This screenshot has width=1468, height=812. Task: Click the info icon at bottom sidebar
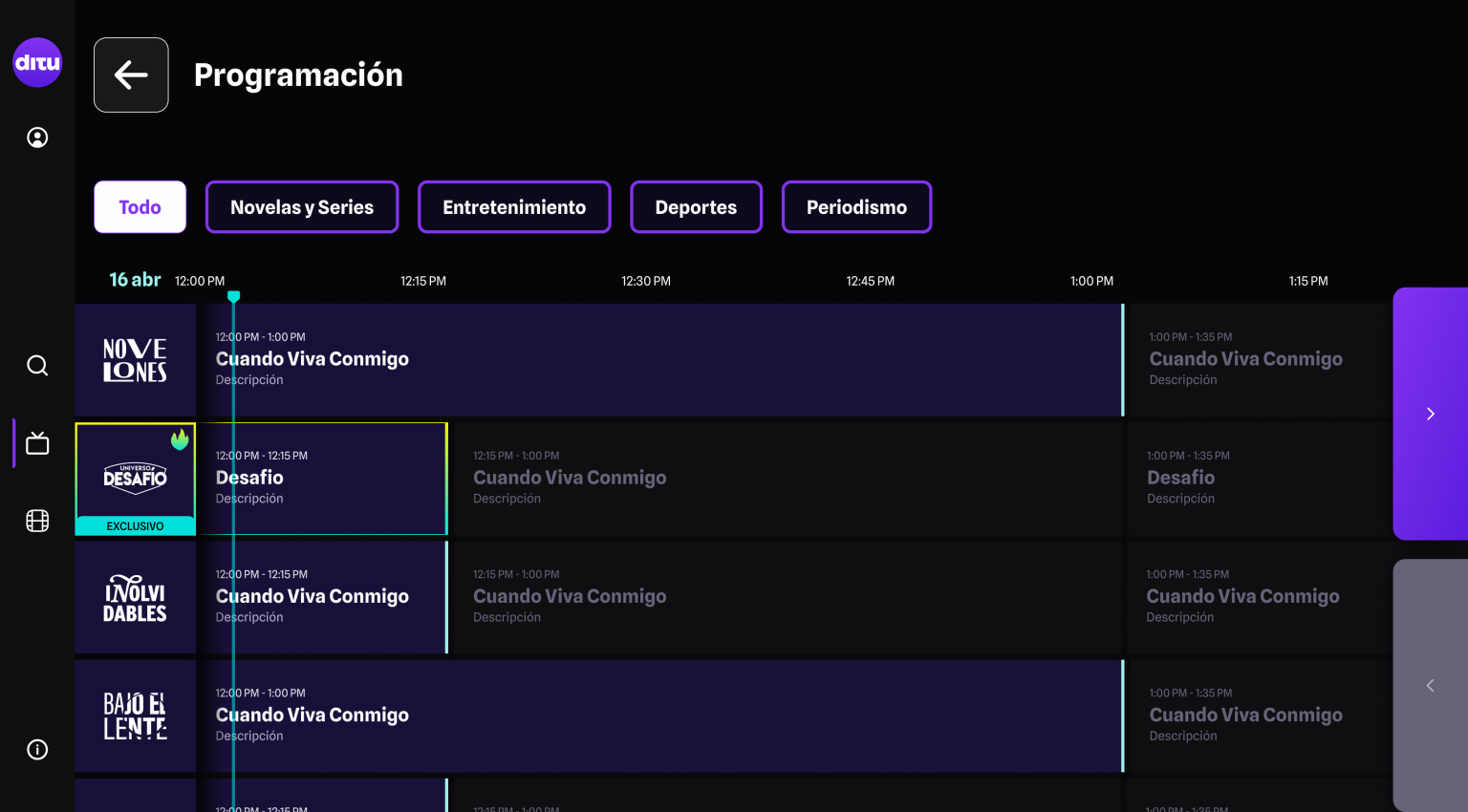(x=36, y=749)
